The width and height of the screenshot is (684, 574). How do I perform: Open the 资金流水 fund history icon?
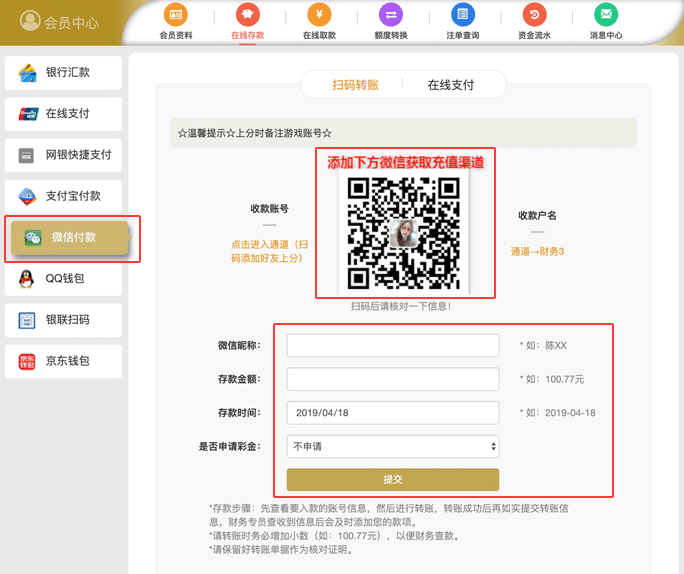(x=534, y=15)
